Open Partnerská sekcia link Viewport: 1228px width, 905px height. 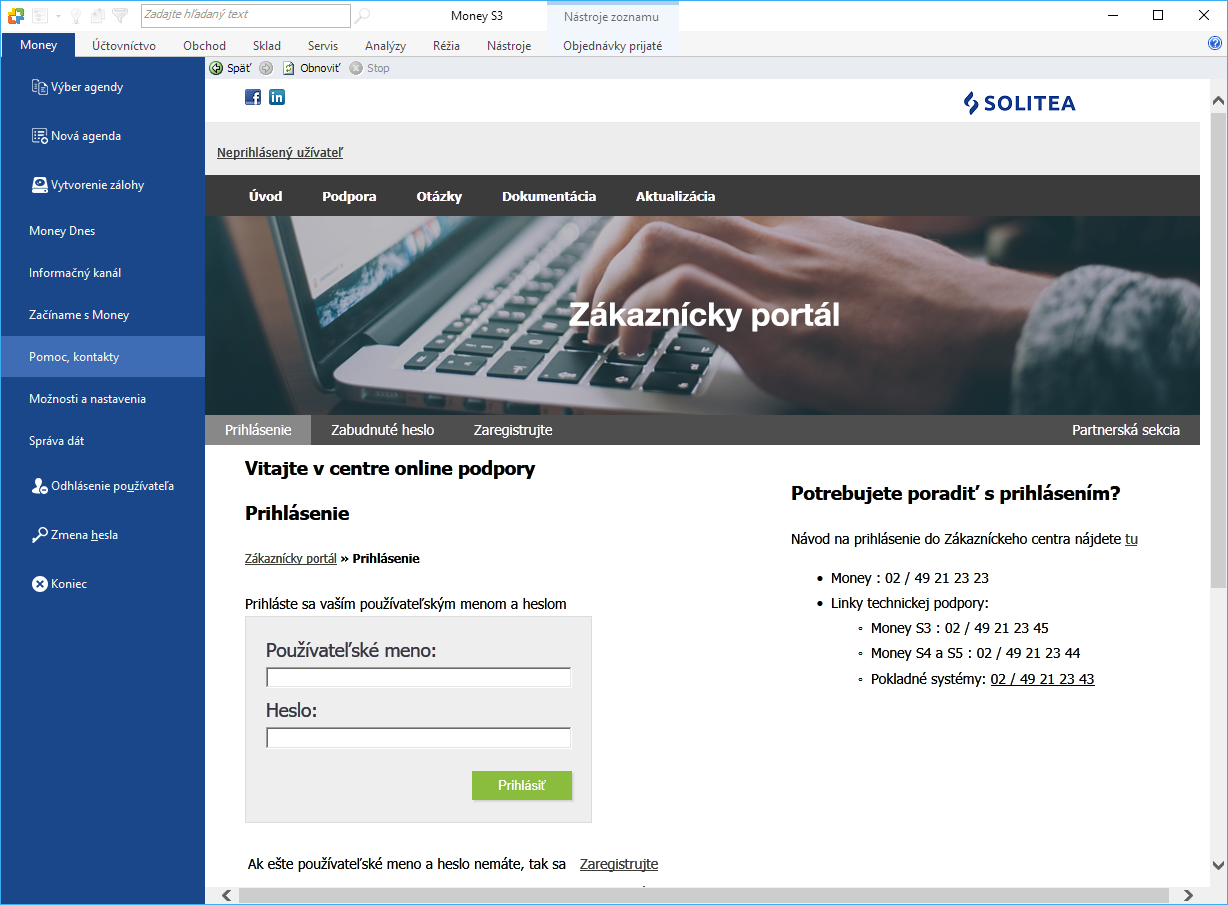pyautogui.click(x=1126, y=430)
